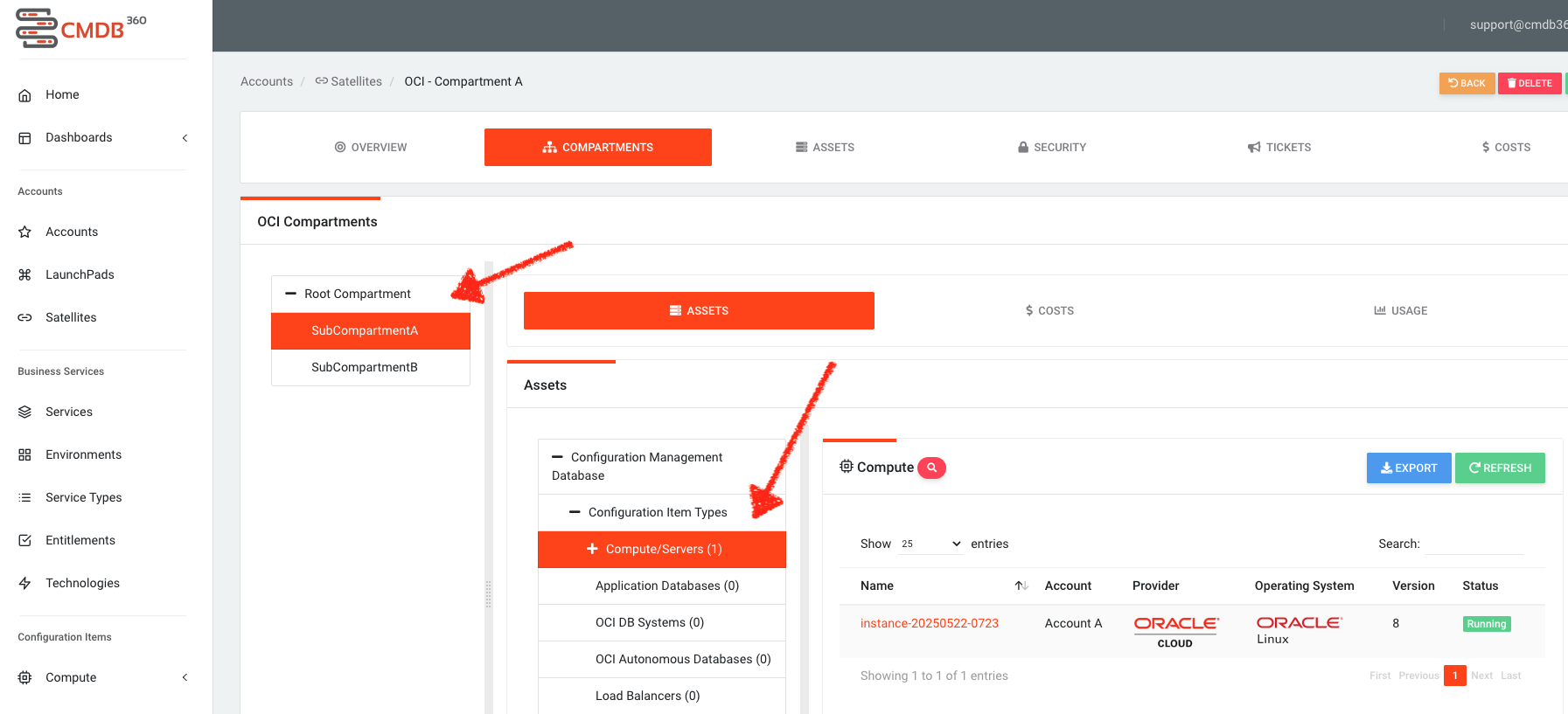This screenshot has width=1568, height=714.
Task: Open the Show entries dropdown
Action: (x=931, y=544)
